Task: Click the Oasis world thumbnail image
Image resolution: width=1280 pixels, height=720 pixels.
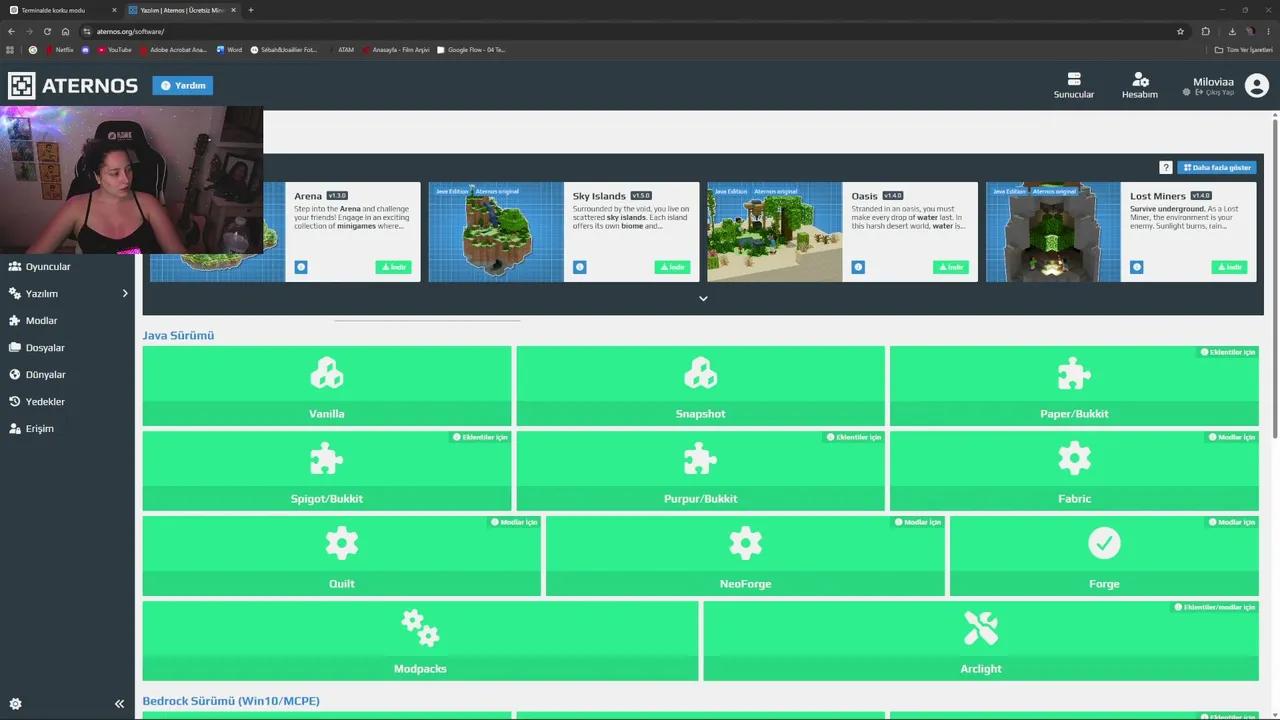Action: click(775, 232)
